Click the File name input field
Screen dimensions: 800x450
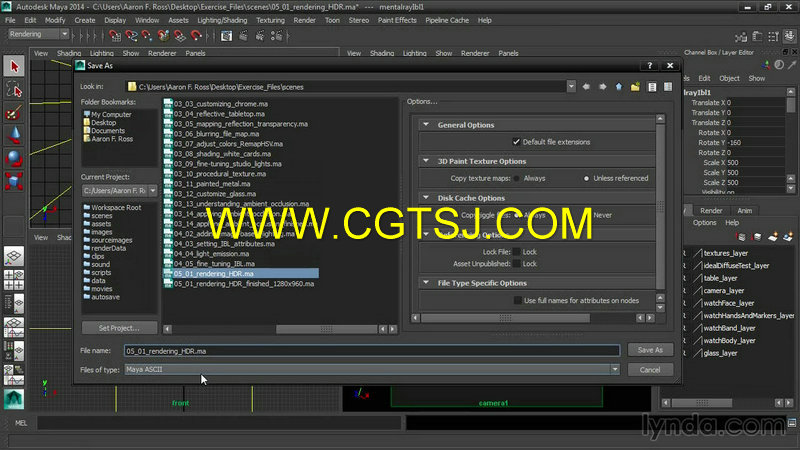pyautogui.click(x=372, y=351)
